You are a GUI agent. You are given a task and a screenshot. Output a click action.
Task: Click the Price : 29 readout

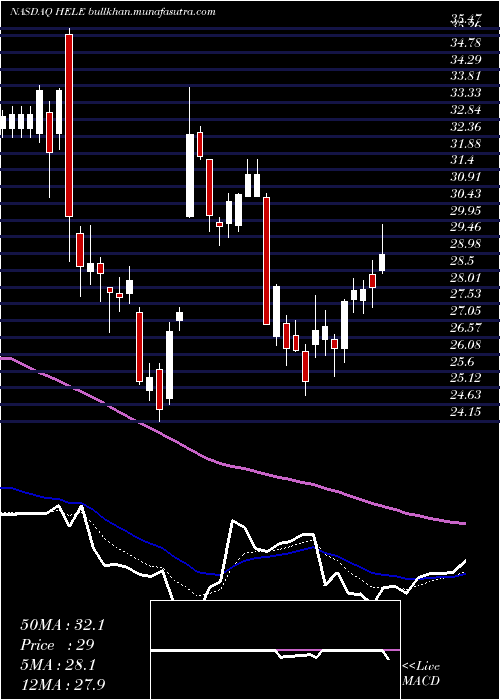[x=57, y=645]
